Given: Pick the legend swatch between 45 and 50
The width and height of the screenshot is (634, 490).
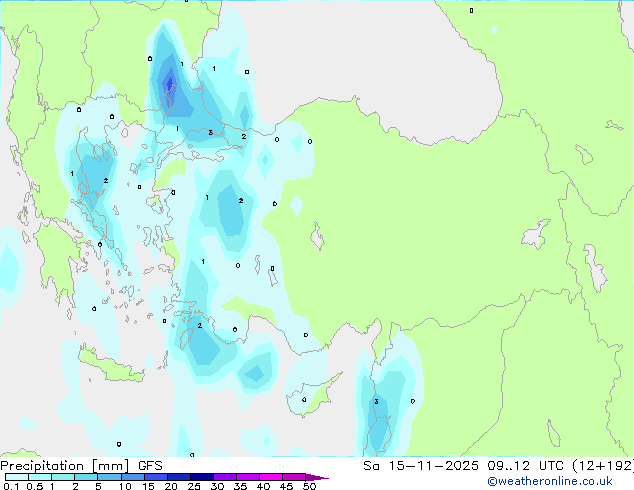Looking at the screenshot, I should tap(294, 477).
